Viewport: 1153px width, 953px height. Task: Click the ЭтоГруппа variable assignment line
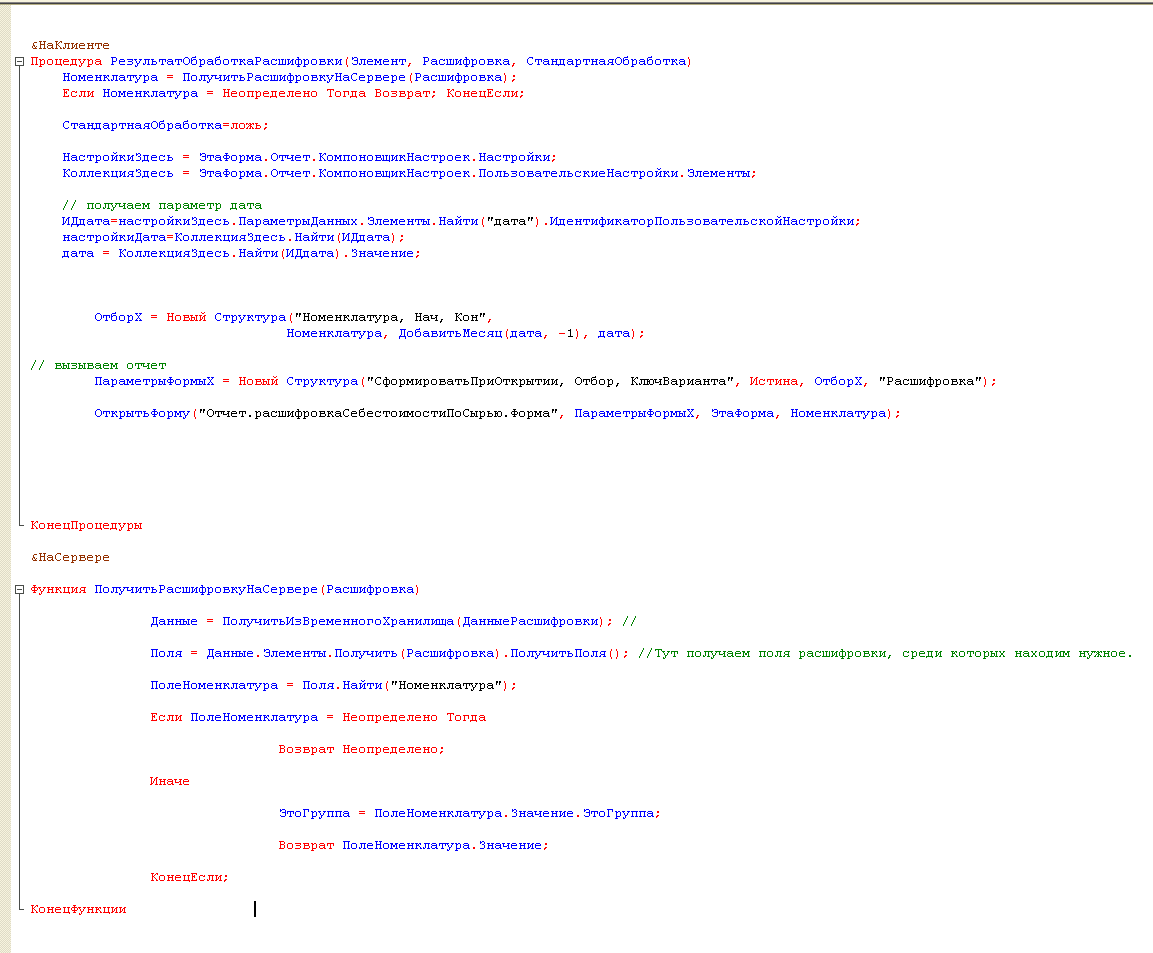pyautogui.click(x=469, y=813)
